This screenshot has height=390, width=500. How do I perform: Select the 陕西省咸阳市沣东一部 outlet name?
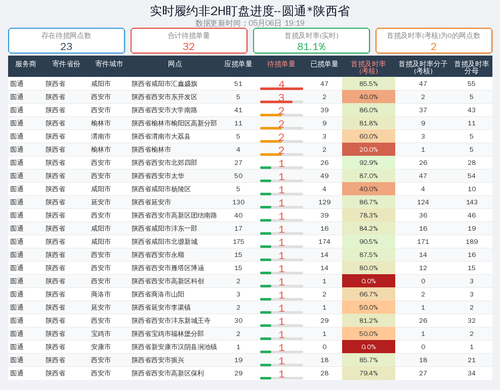pos(164,228)
